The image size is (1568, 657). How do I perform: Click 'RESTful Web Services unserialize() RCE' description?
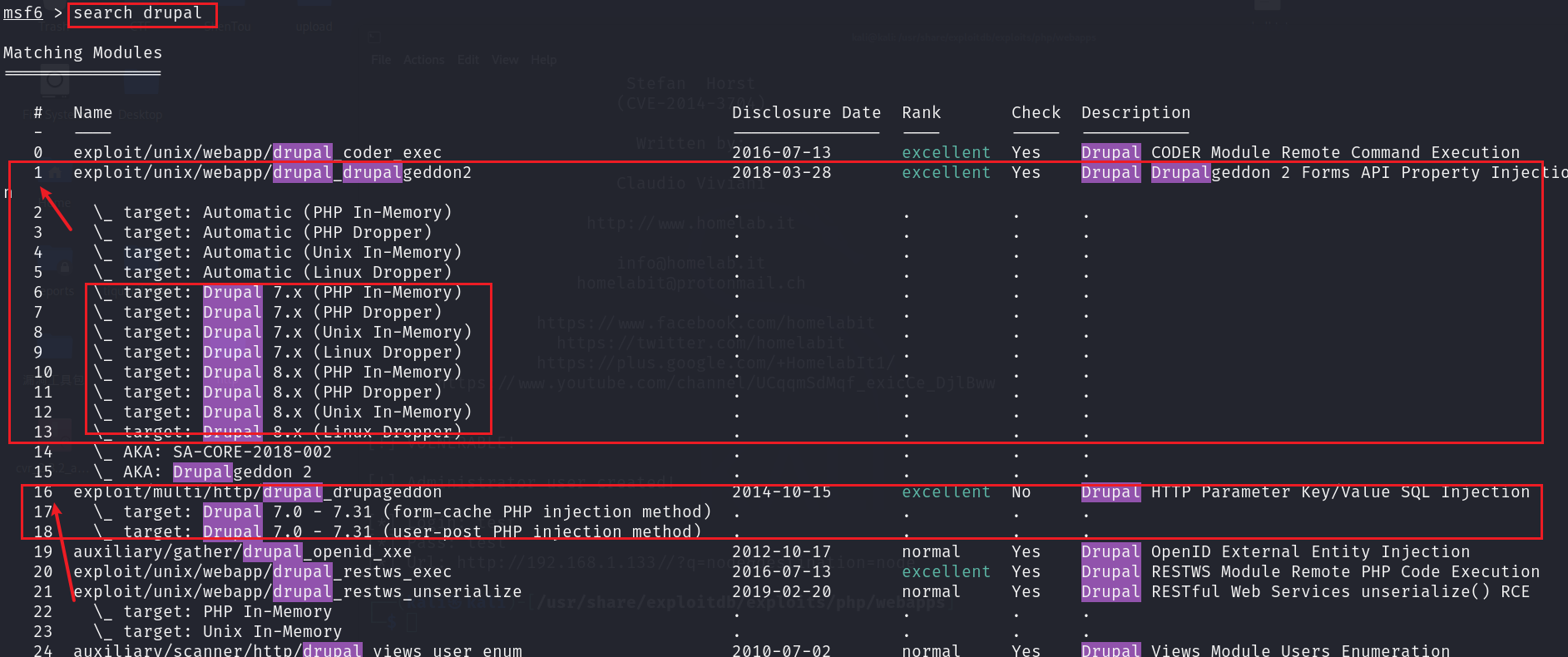[x=1341, y=591]
